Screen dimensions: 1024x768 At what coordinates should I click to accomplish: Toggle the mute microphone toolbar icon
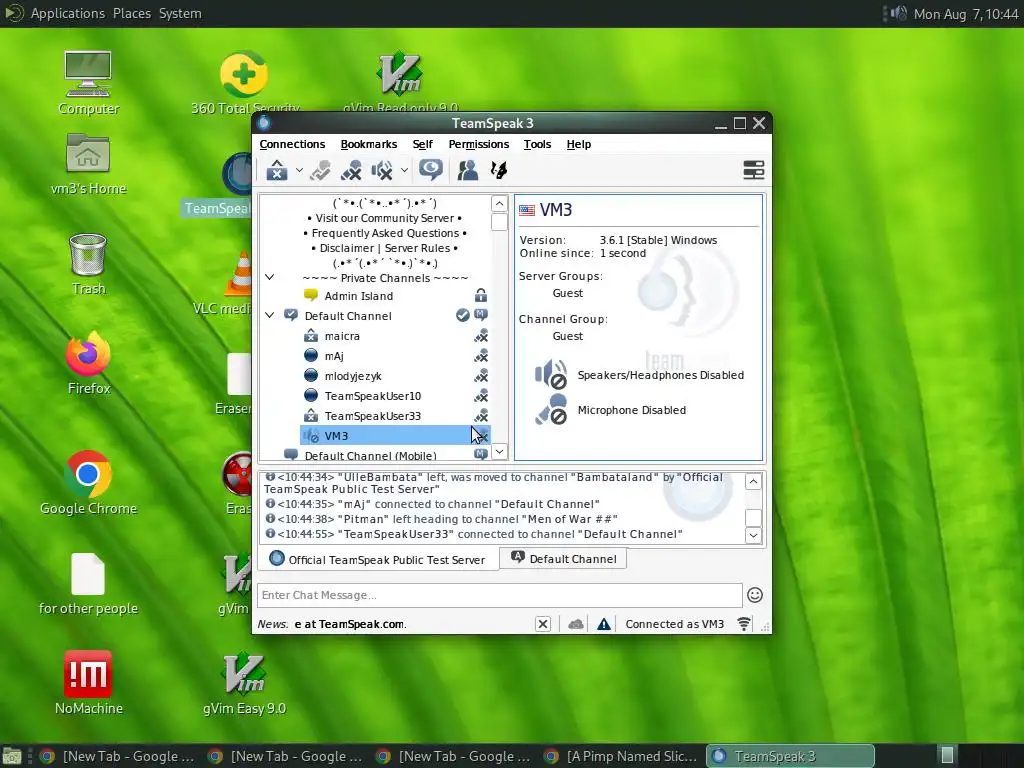351,170
